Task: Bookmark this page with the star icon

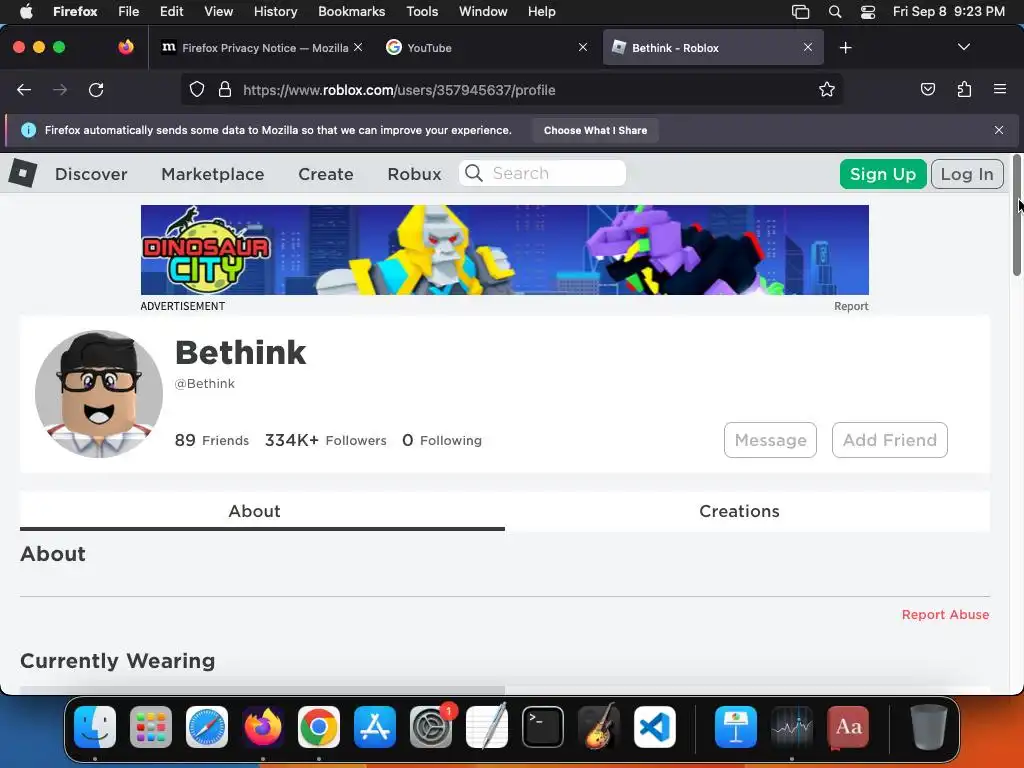Action: tap(827, 89)
